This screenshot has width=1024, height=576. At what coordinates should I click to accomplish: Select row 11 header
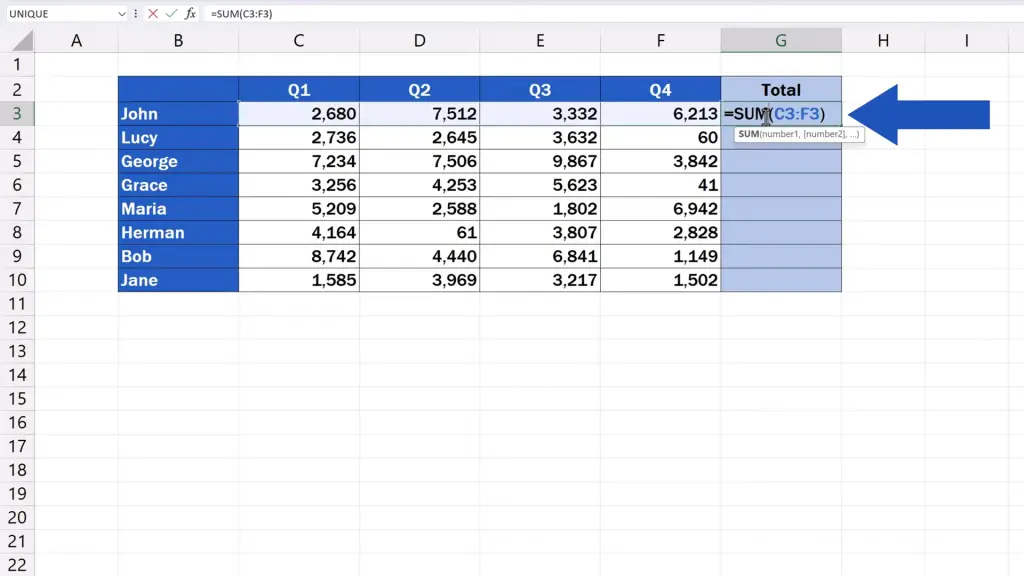[x=17, y=304]
